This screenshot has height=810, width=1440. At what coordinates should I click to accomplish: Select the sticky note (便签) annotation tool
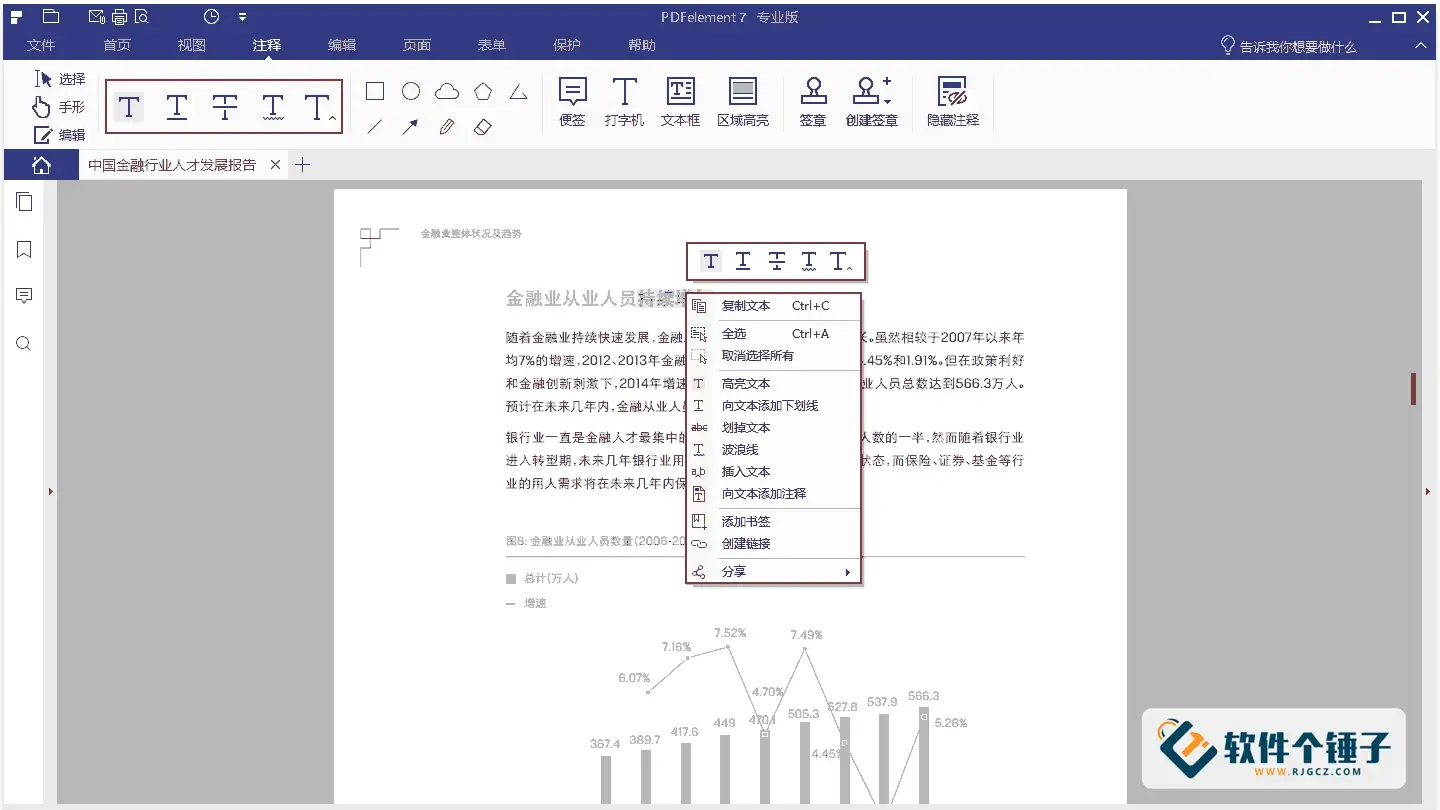click(571, 100)
